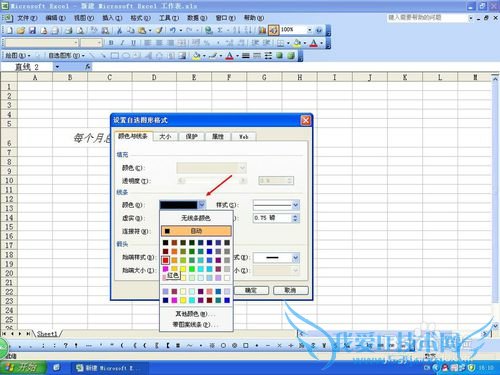Viewport: 500px width, 375px height.
Task: Open the font size dropdown
Action: point(99,43)
